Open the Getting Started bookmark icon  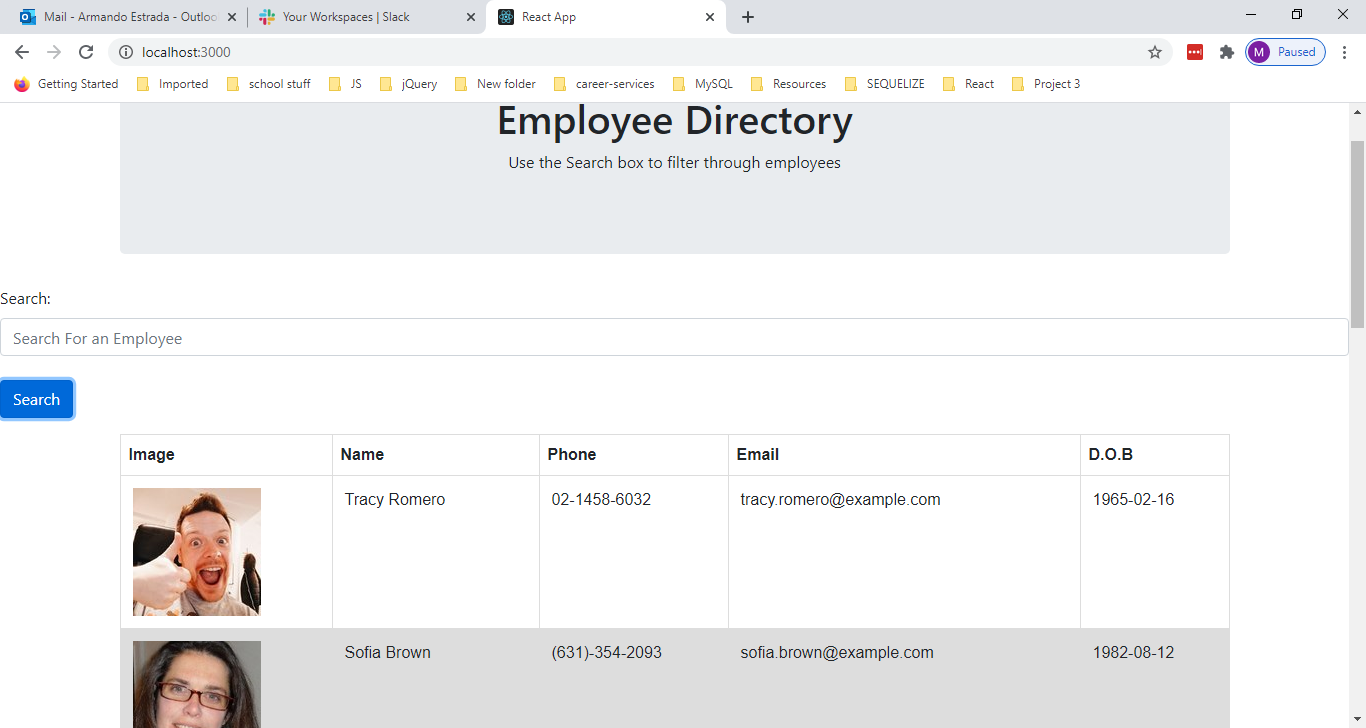[21, 84]
